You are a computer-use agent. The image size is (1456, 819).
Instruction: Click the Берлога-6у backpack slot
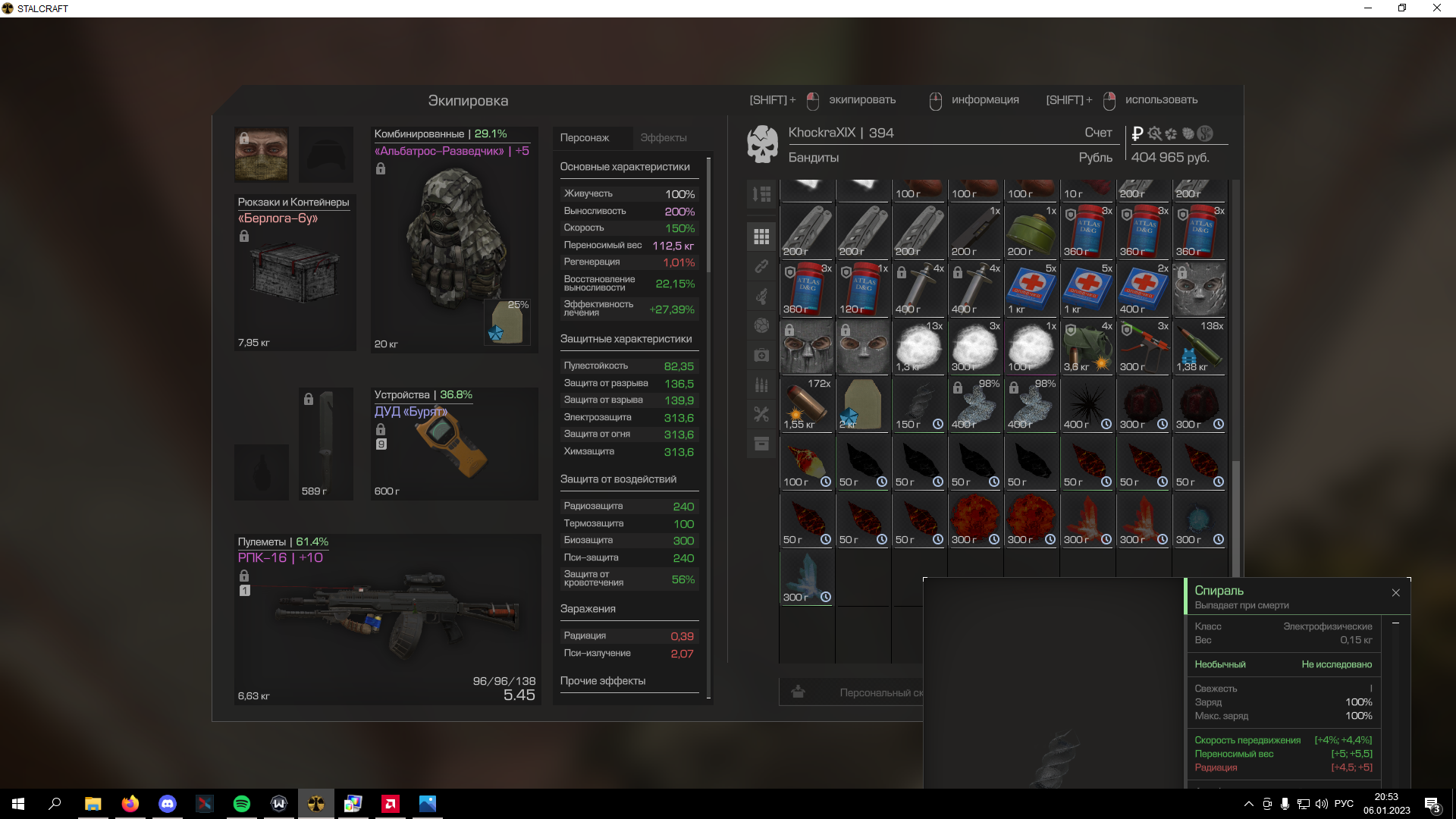295,272
